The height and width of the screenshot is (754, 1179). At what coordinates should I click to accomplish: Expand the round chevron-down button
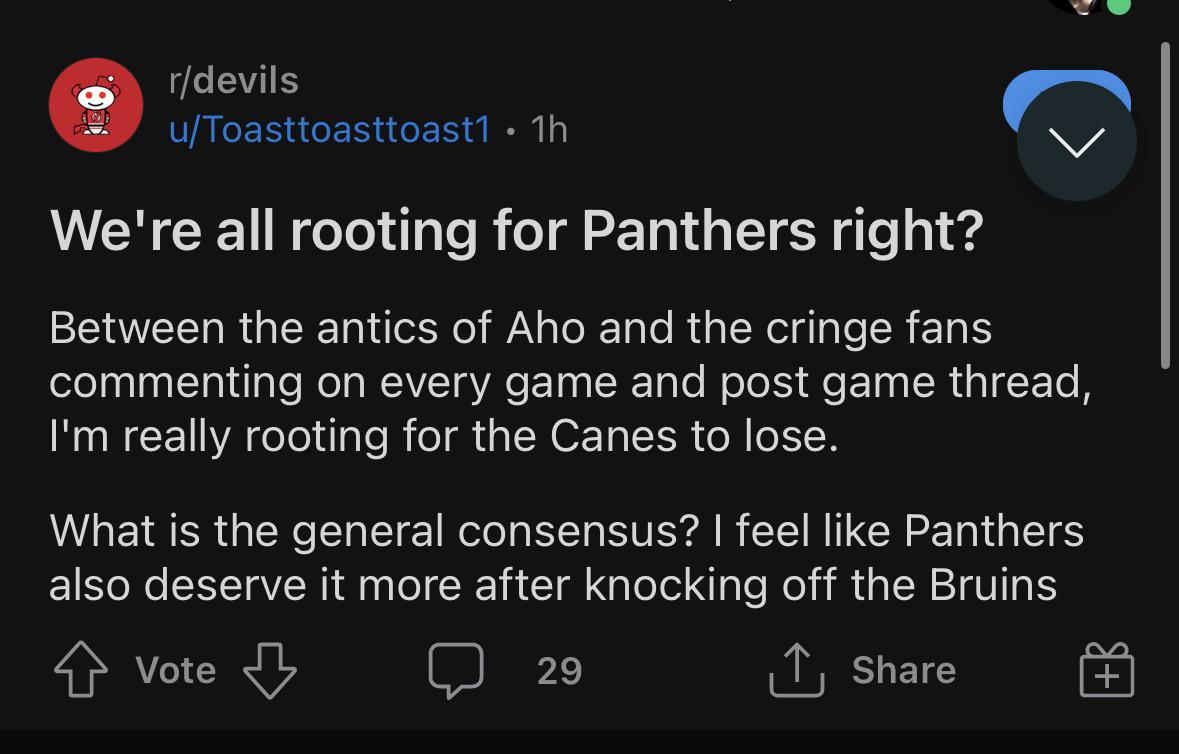1076,142
